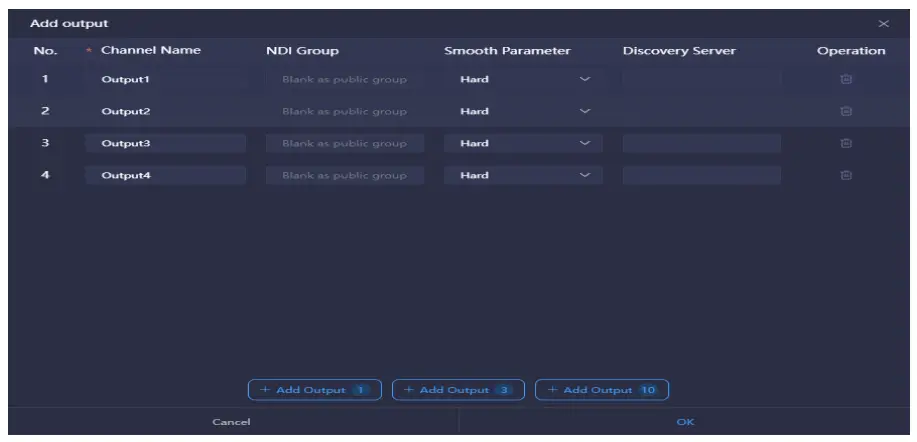Image resolution: width=917 pixels, height=442 pixels.
Task: Click the Smooth Parameter column header
Action: tap(507, 51)
